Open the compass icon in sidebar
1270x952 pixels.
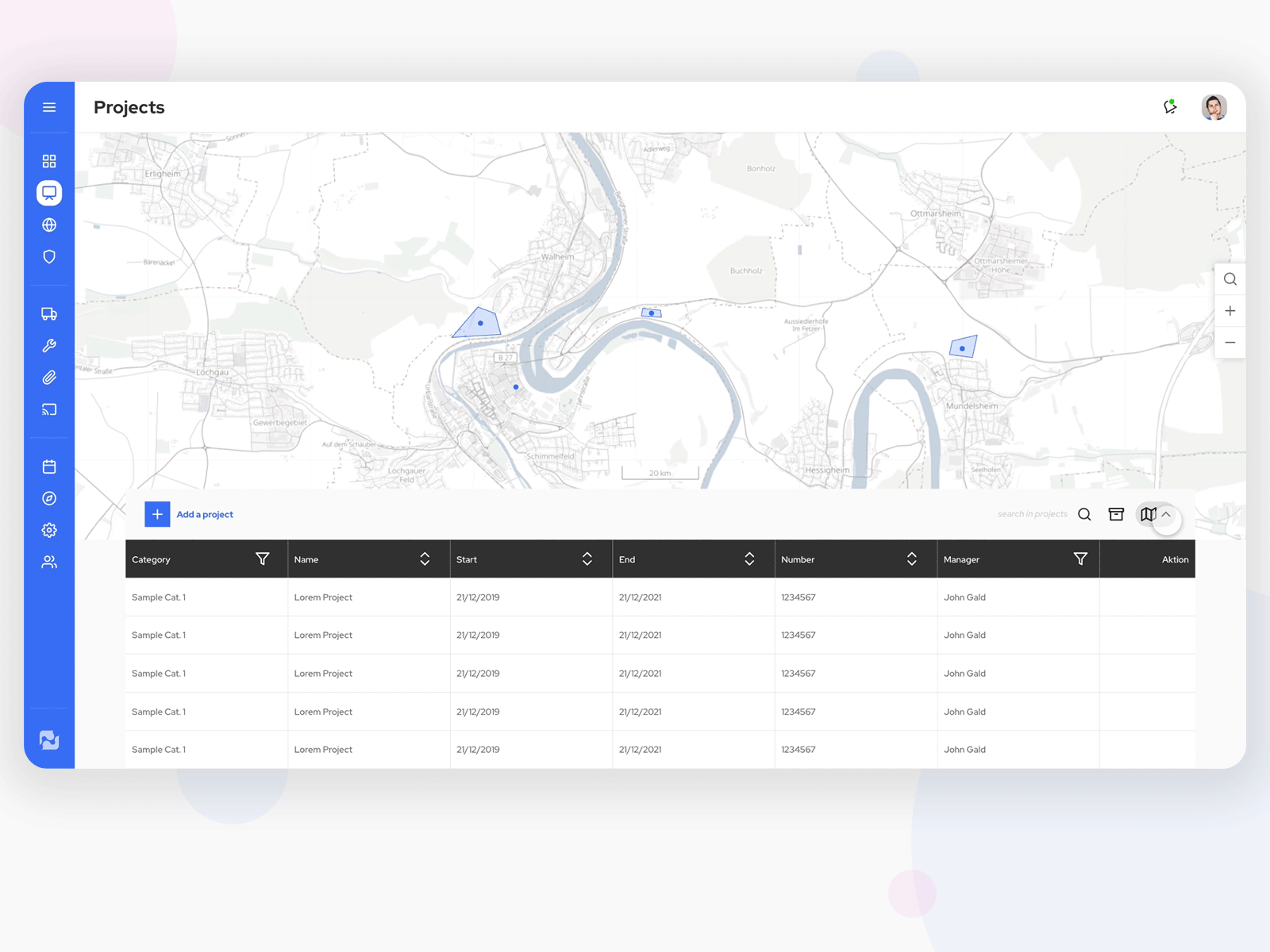pyautogui.click(x=49, y=498)
